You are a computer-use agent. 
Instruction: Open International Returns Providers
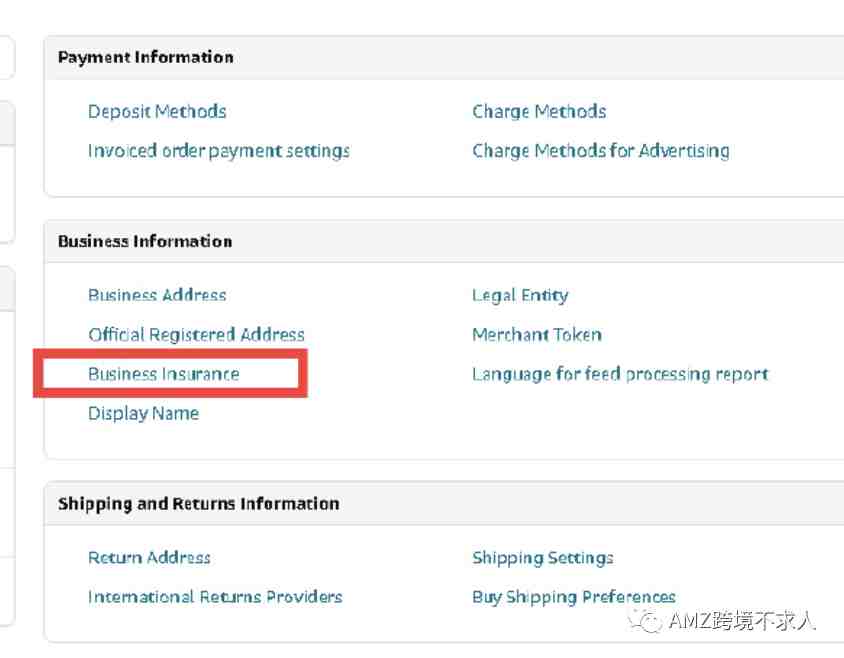(x=215, y=597)
